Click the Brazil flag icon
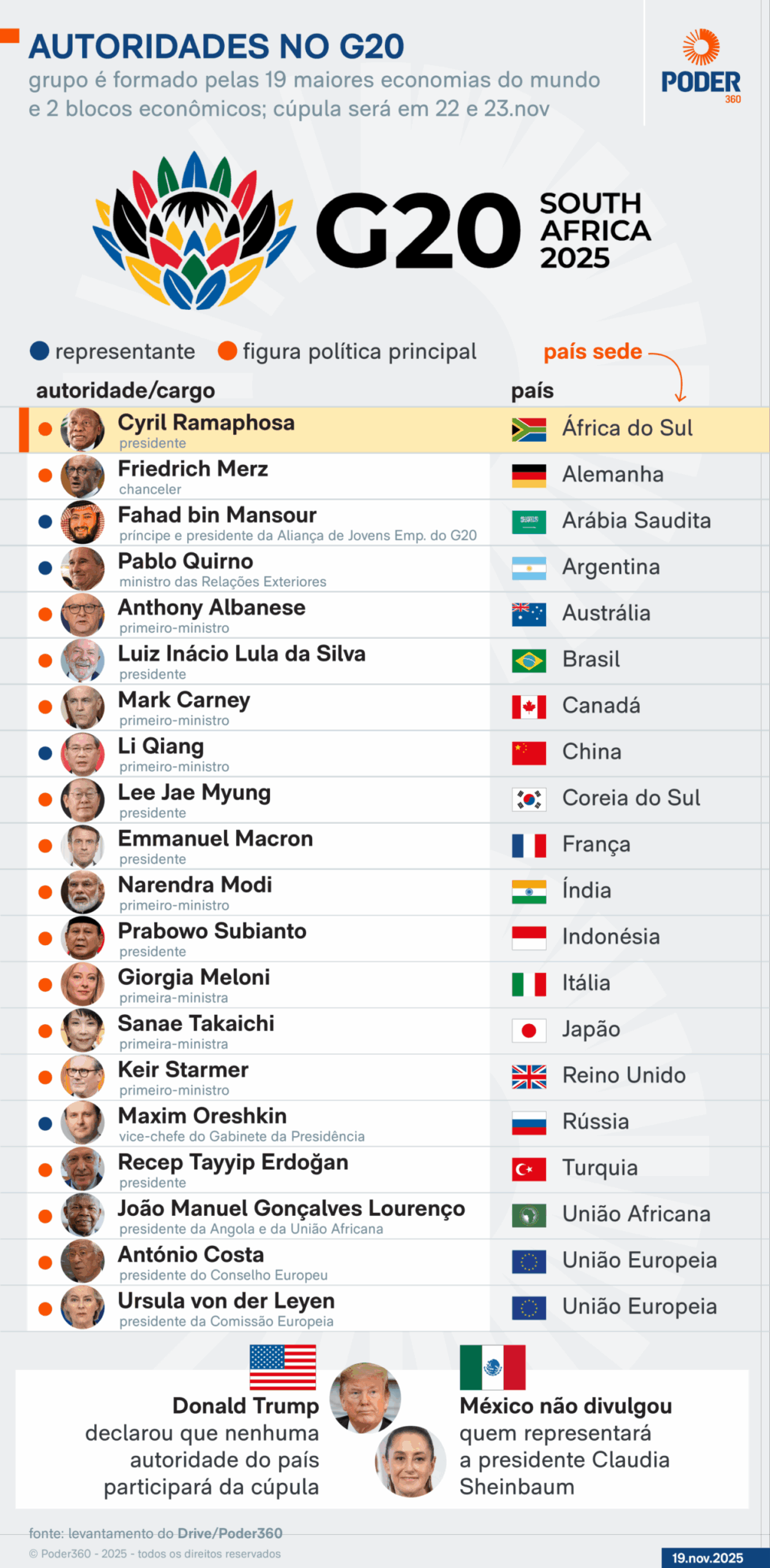 pos(529,660)
